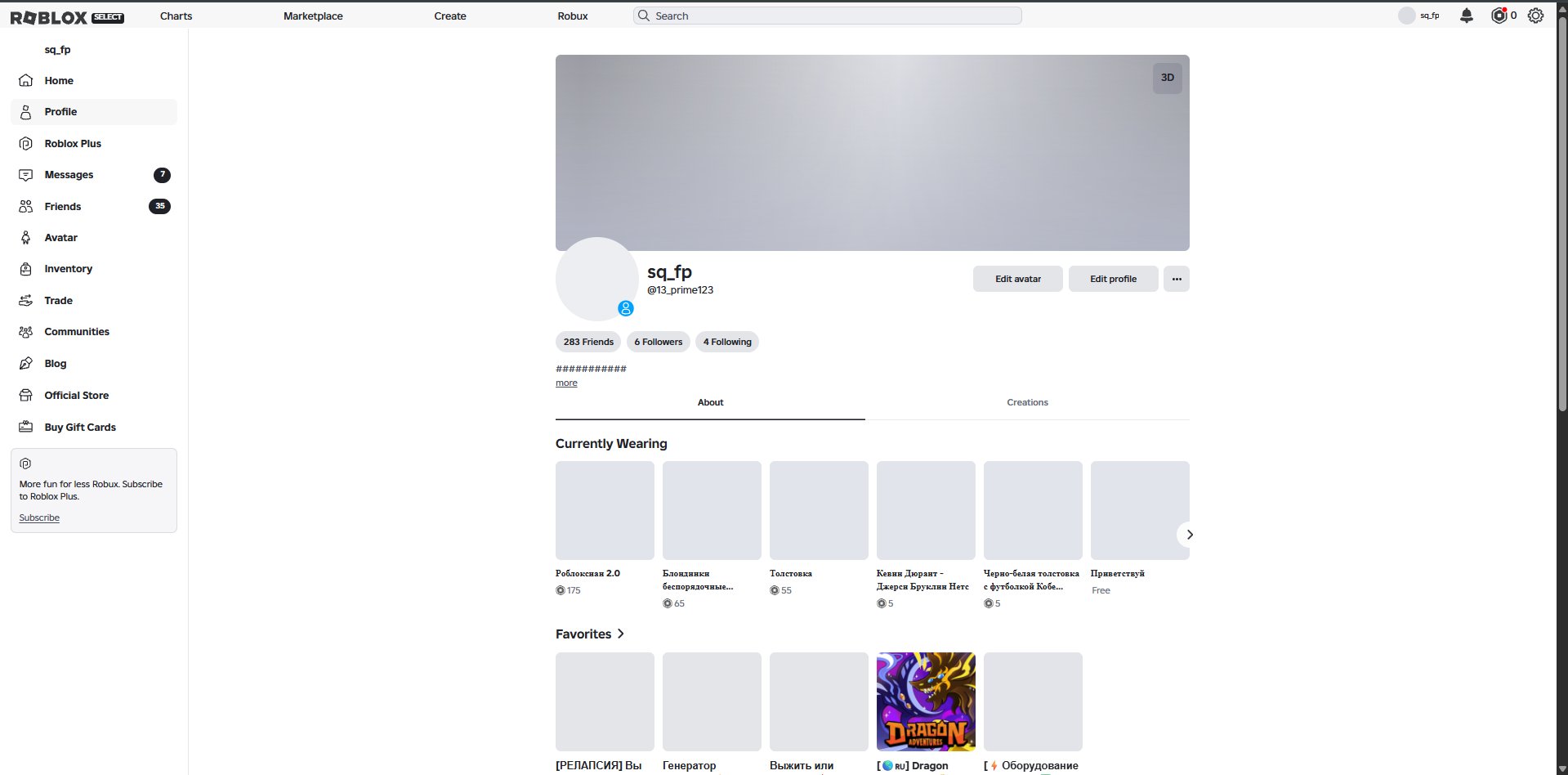Click the Robux icon next to 175
Image resolution: width=1568 pixels, height=775 pixels.
[x=561, y=590]
